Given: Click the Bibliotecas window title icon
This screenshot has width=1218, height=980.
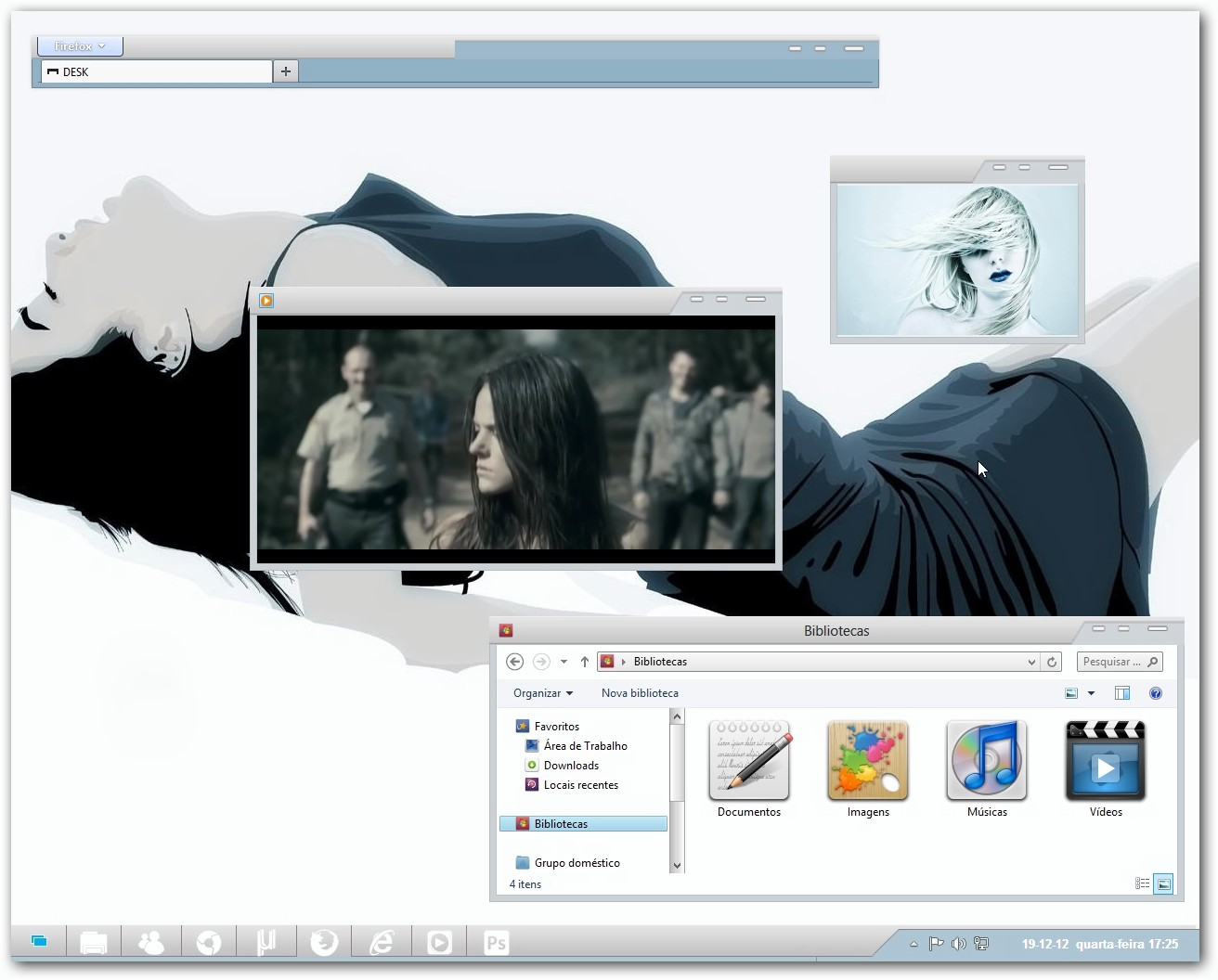Looking at the screenshot, I should [x=506, y=631].
